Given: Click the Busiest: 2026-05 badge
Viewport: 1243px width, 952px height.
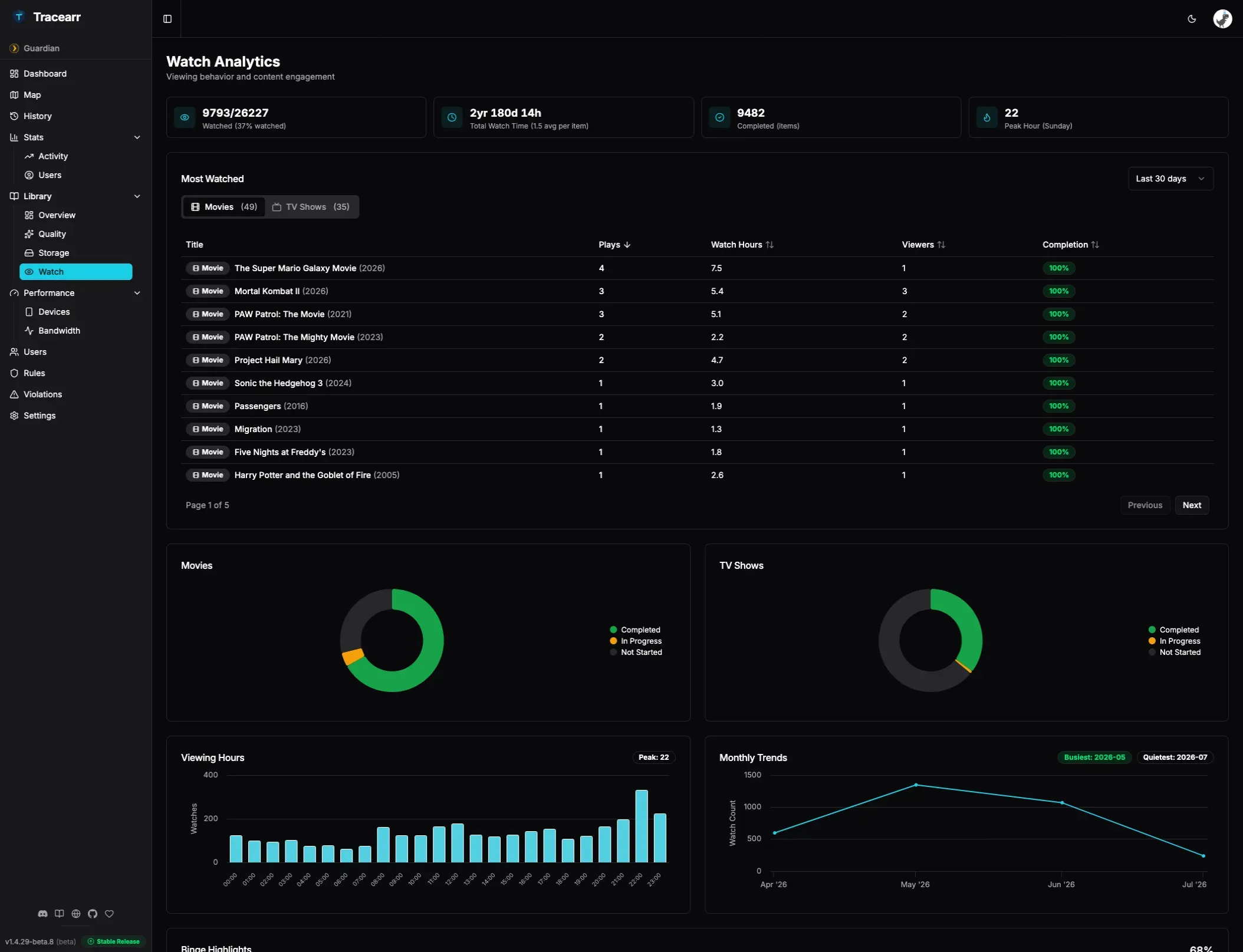Looking at the screenshot, I should click(x=1094, y=757).
